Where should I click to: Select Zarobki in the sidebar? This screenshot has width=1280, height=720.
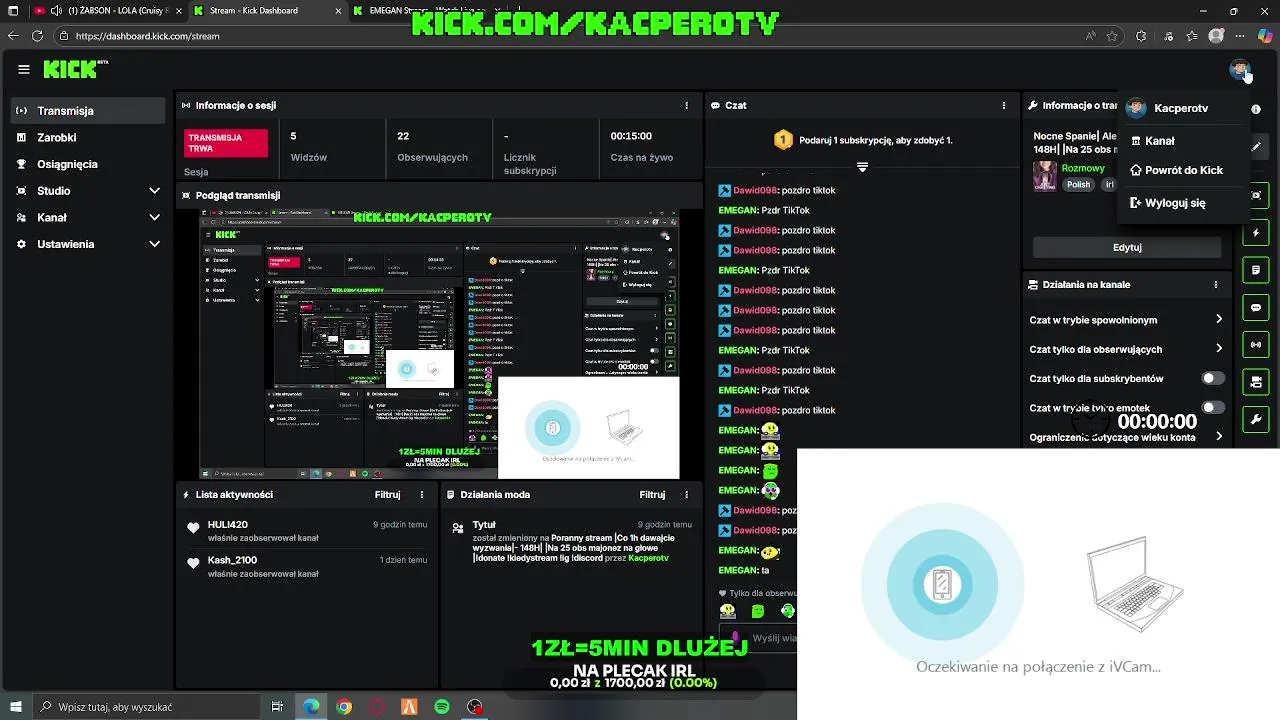(89, 137)
